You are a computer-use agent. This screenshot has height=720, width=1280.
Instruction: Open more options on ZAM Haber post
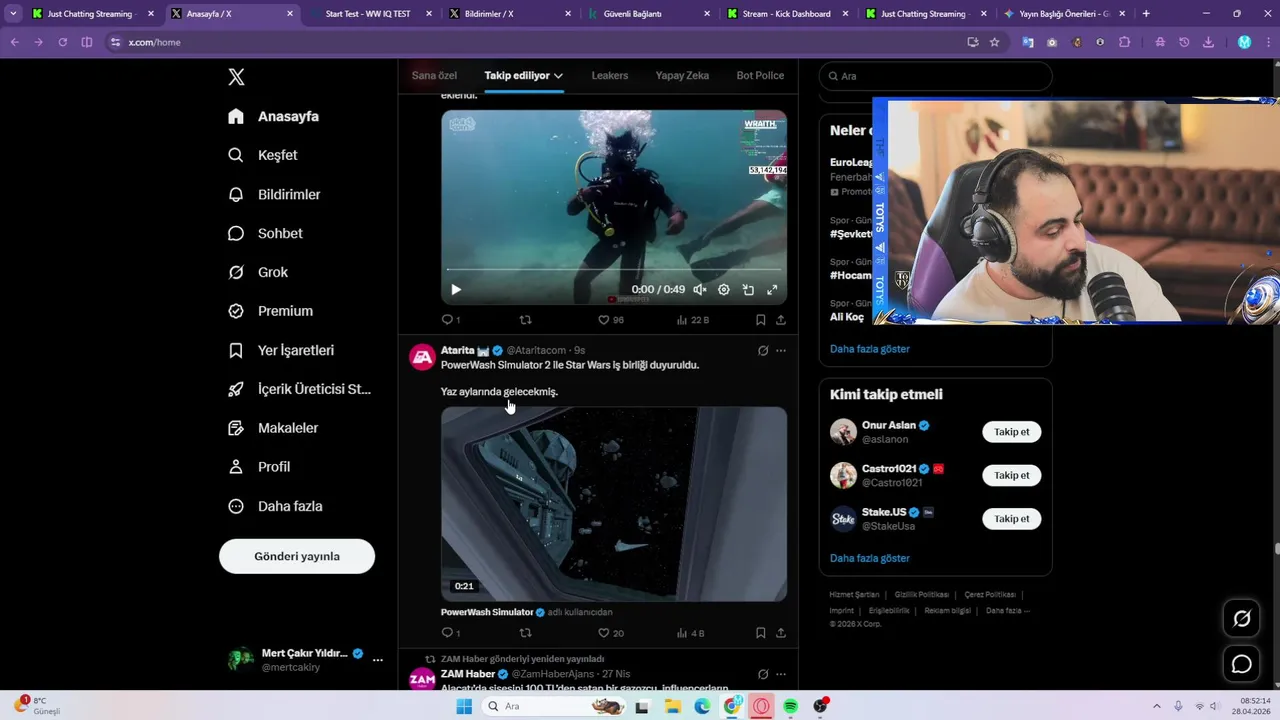[781, 674]
